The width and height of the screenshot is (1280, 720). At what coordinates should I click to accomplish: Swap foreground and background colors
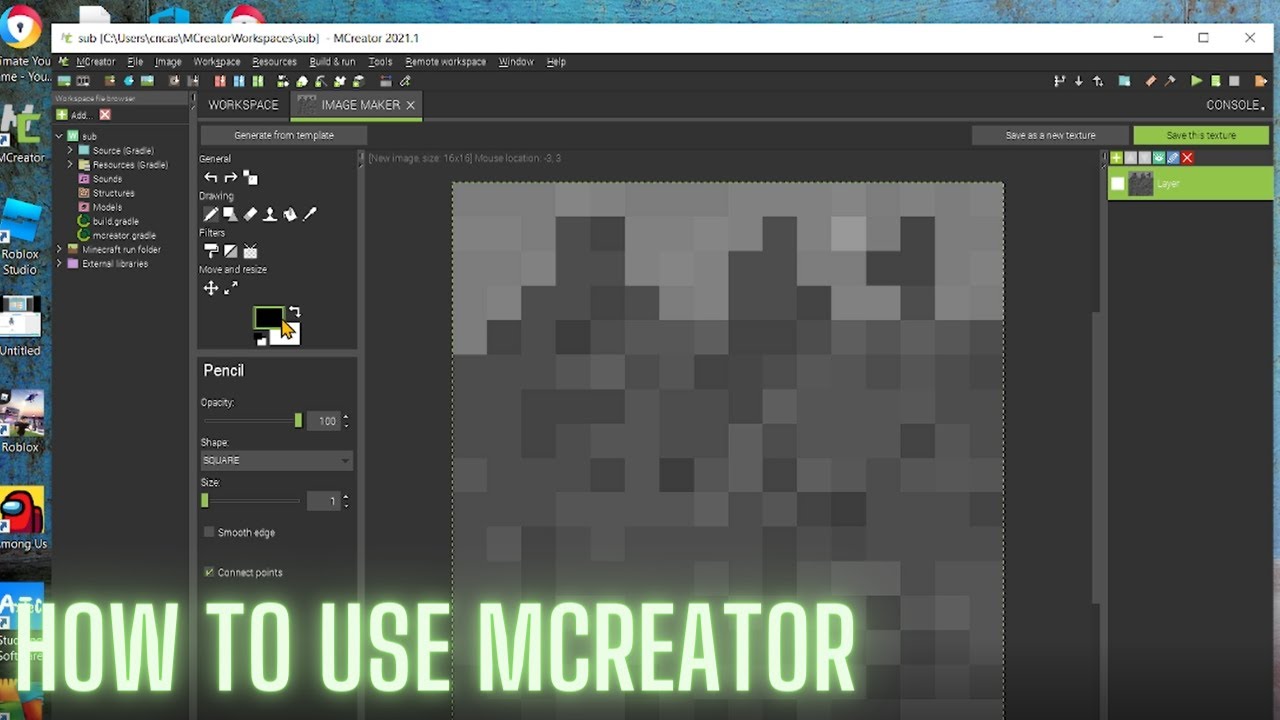tap(294, 312)
